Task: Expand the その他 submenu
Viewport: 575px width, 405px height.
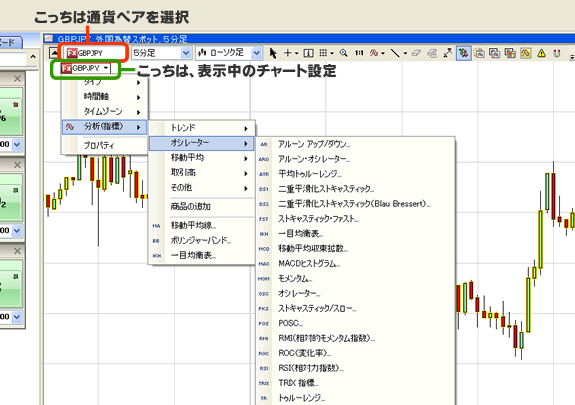Action: pos(201,188)
